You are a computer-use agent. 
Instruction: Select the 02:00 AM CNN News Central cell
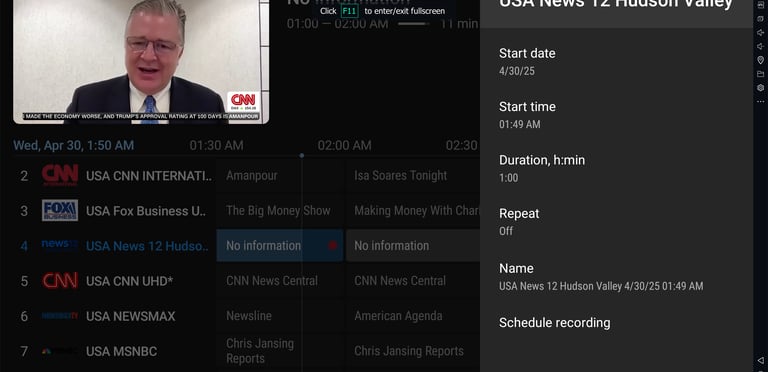point(413,280)
